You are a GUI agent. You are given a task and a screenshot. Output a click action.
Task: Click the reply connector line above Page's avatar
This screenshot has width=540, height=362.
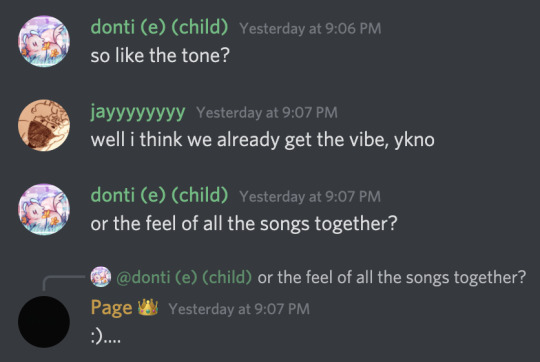tap(62, 281)
